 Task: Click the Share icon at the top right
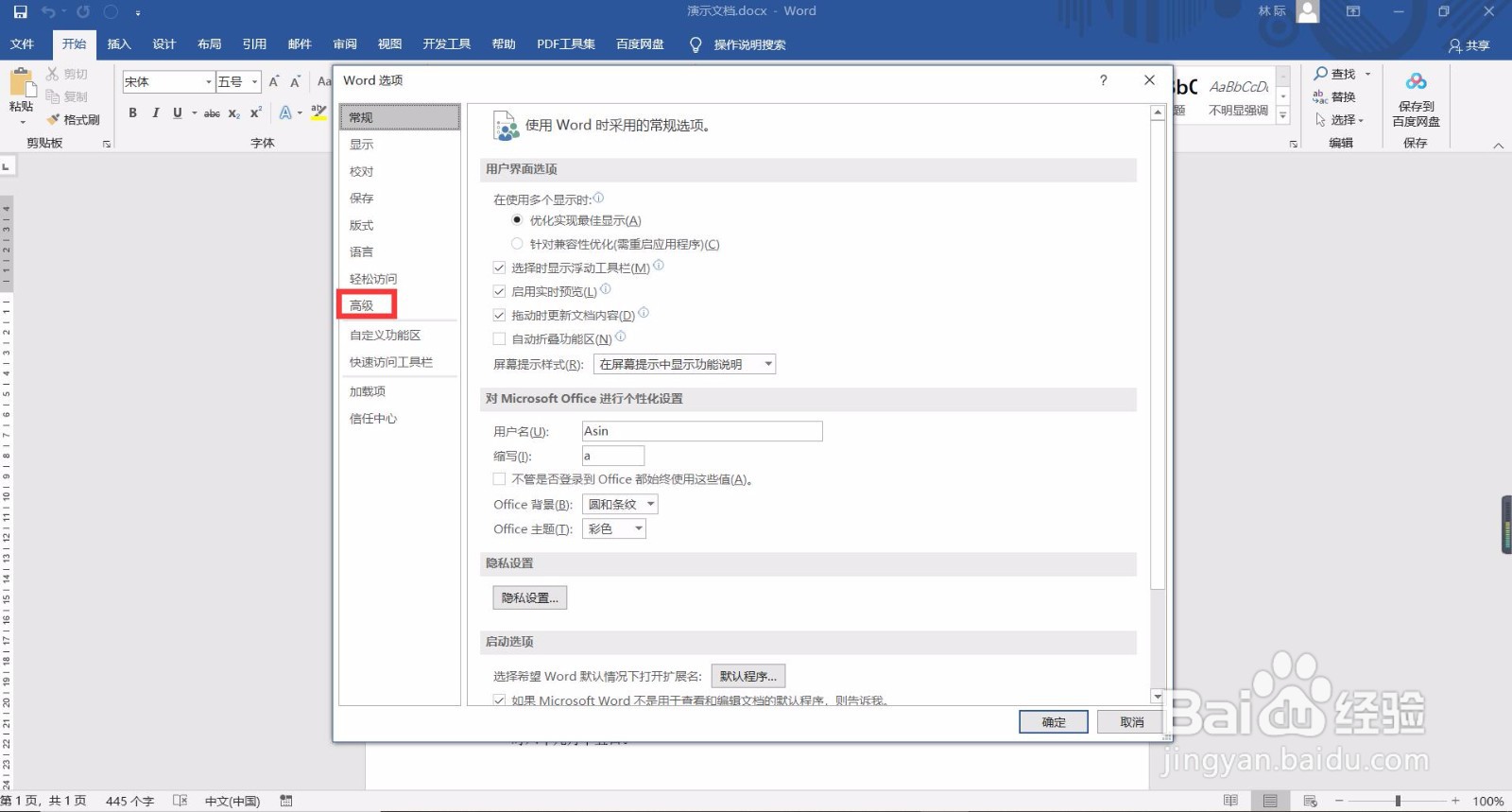coord(1455,45)
